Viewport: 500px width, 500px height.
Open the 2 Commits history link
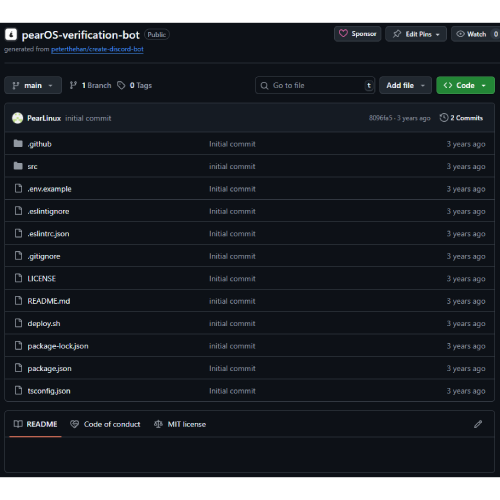pyautogui.click(x=461, y=118)
